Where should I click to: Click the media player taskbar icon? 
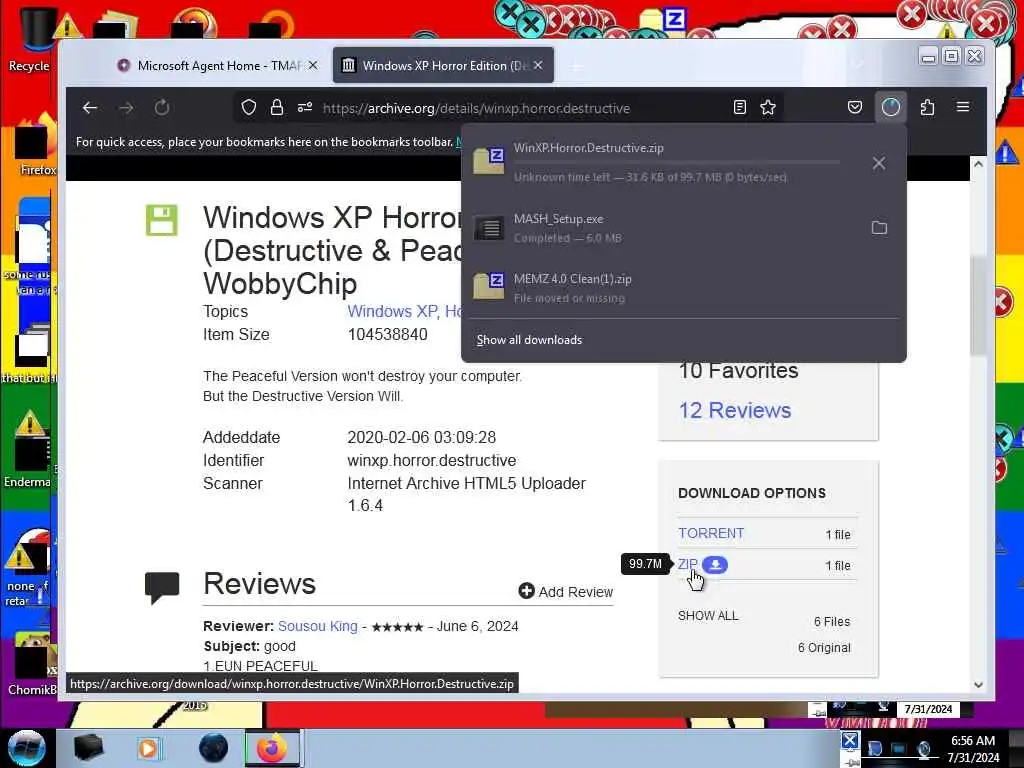pos(149,748)
